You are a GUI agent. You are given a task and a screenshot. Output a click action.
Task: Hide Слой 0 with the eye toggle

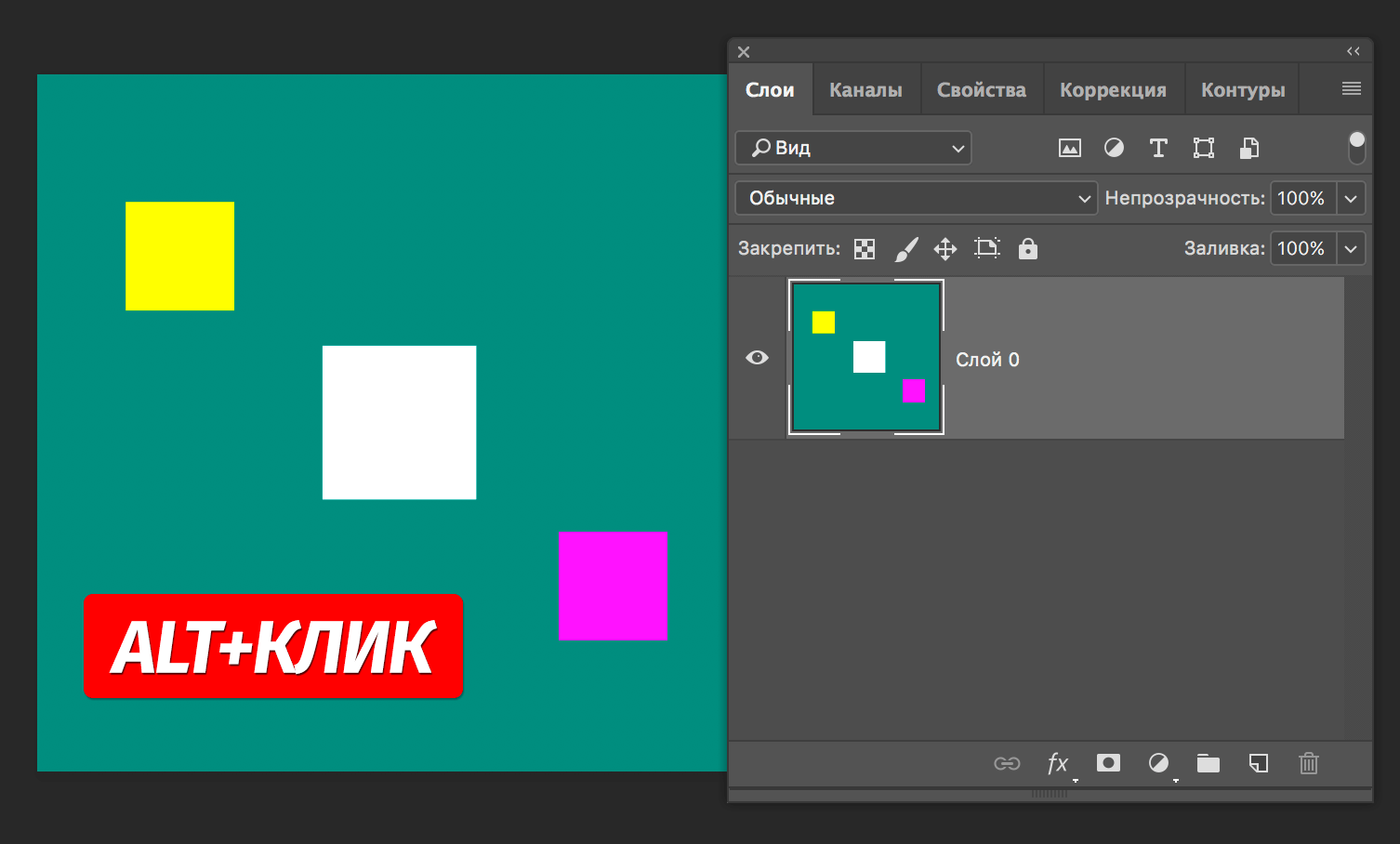tap(757, 358)
